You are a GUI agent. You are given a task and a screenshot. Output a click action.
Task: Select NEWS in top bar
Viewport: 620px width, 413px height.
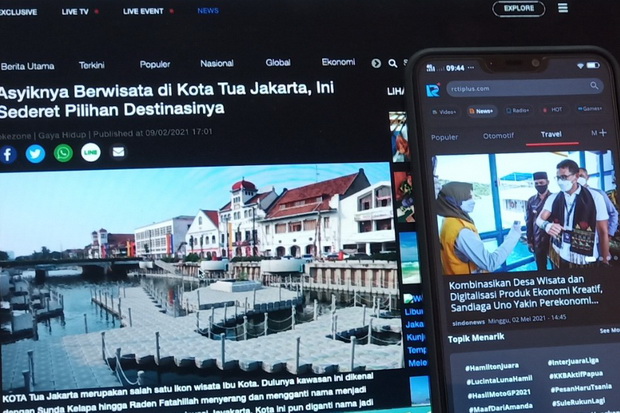(208, 11)
